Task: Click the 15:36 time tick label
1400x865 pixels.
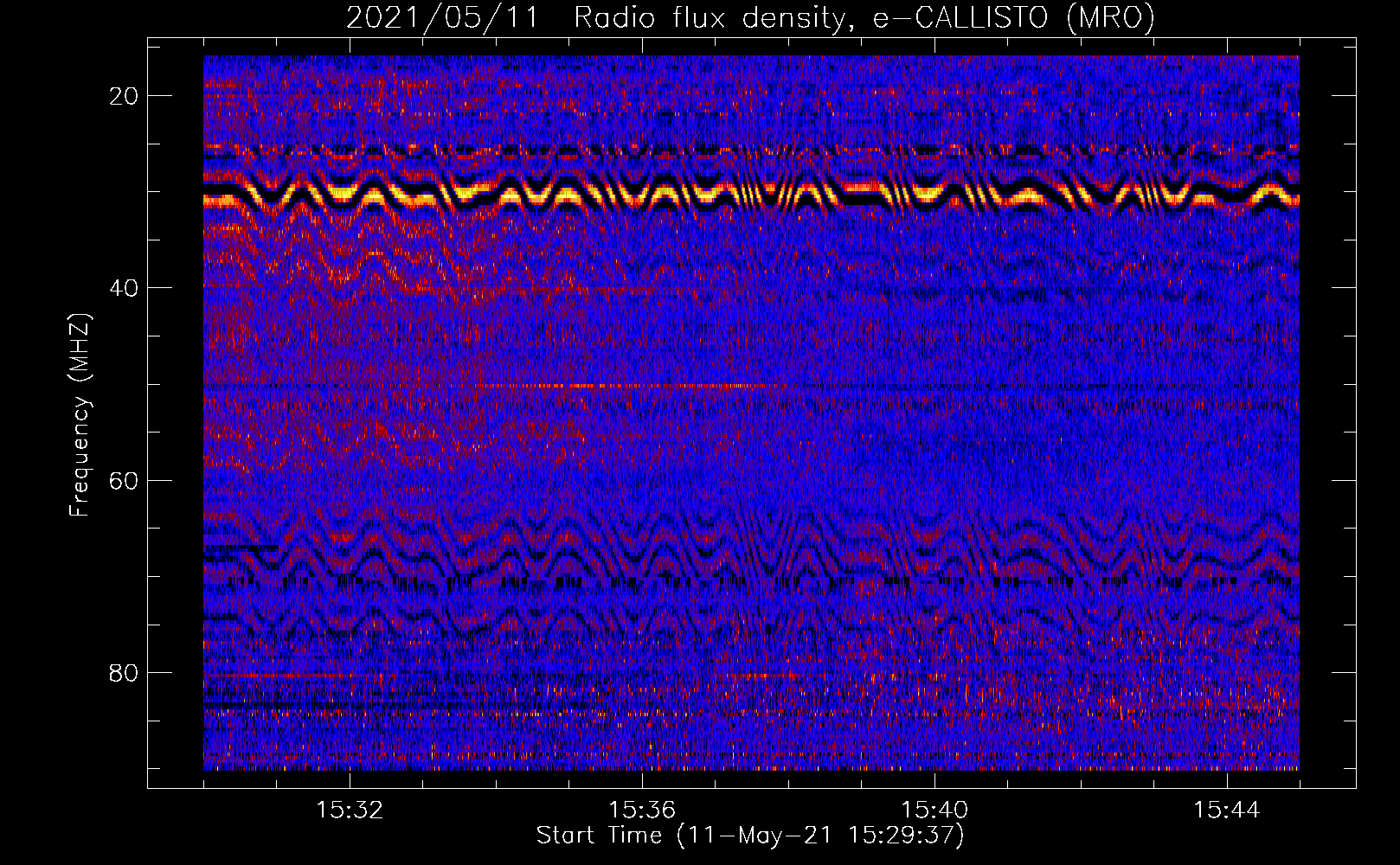Action: pos(642,811)
